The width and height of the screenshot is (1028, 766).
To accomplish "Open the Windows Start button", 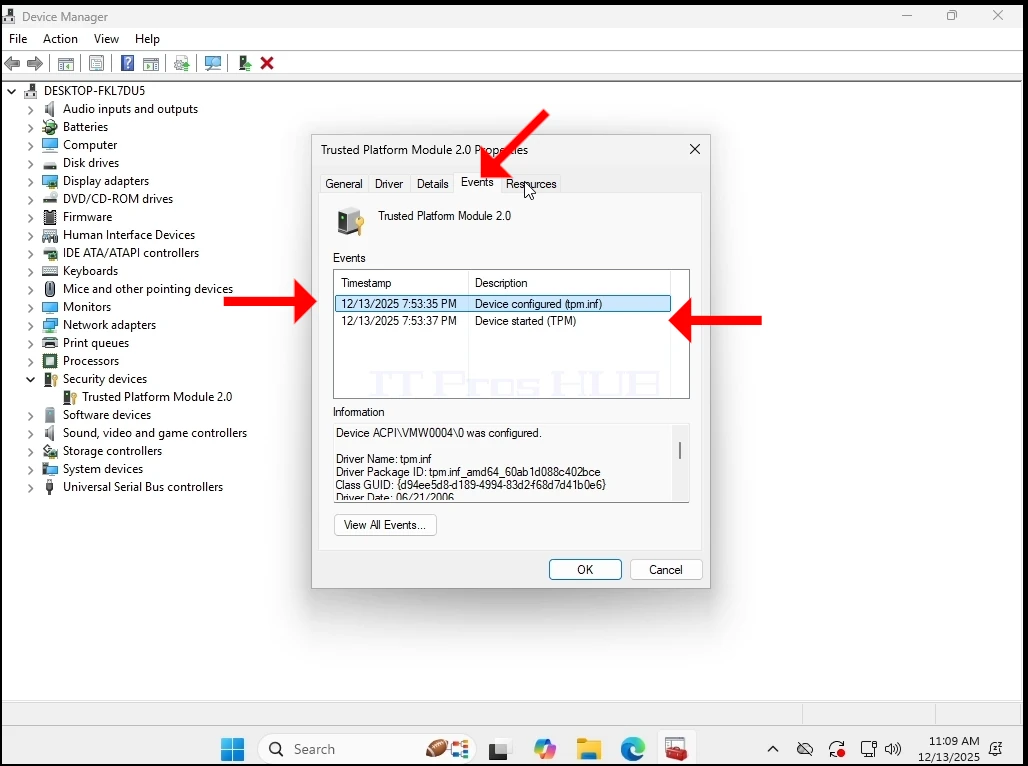I will (x=232, y=749).
